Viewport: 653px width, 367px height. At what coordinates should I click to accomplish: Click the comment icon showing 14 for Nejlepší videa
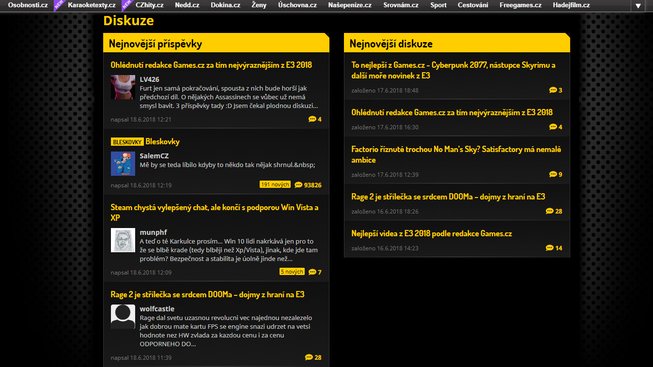point(554,248)
